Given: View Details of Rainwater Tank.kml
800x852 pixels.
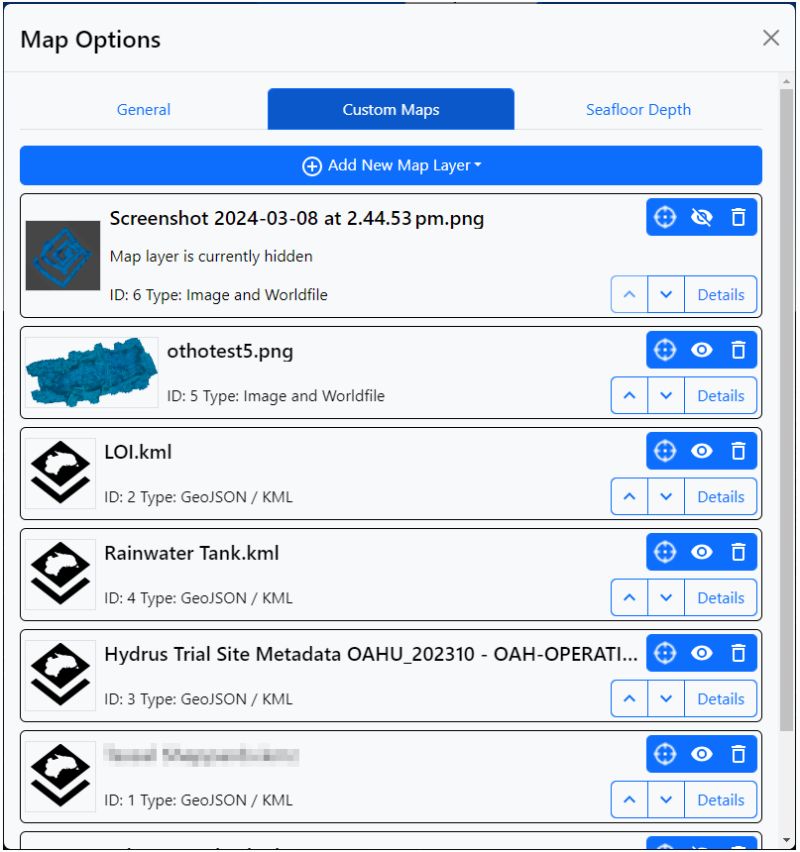Looking at the screenshot, I should (721, 597).
